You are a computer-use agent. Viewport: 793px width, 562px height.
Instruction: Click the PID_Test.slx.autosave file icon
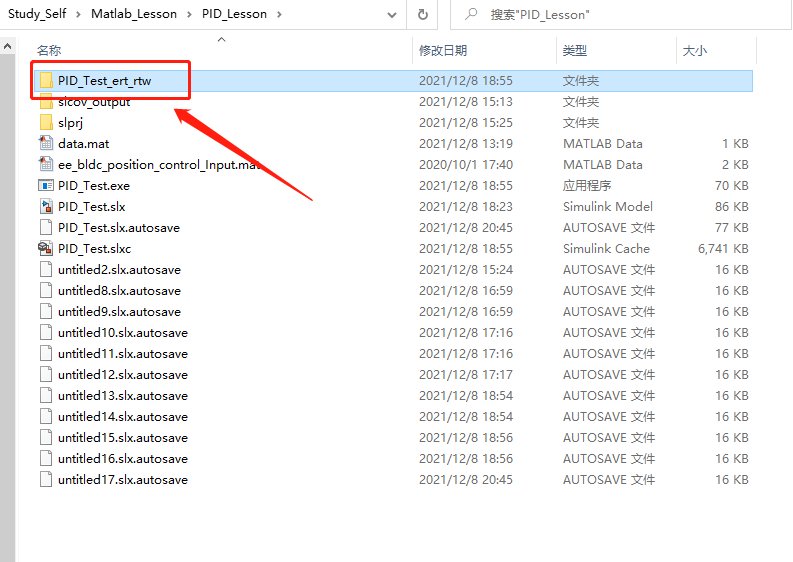(46, 228)
